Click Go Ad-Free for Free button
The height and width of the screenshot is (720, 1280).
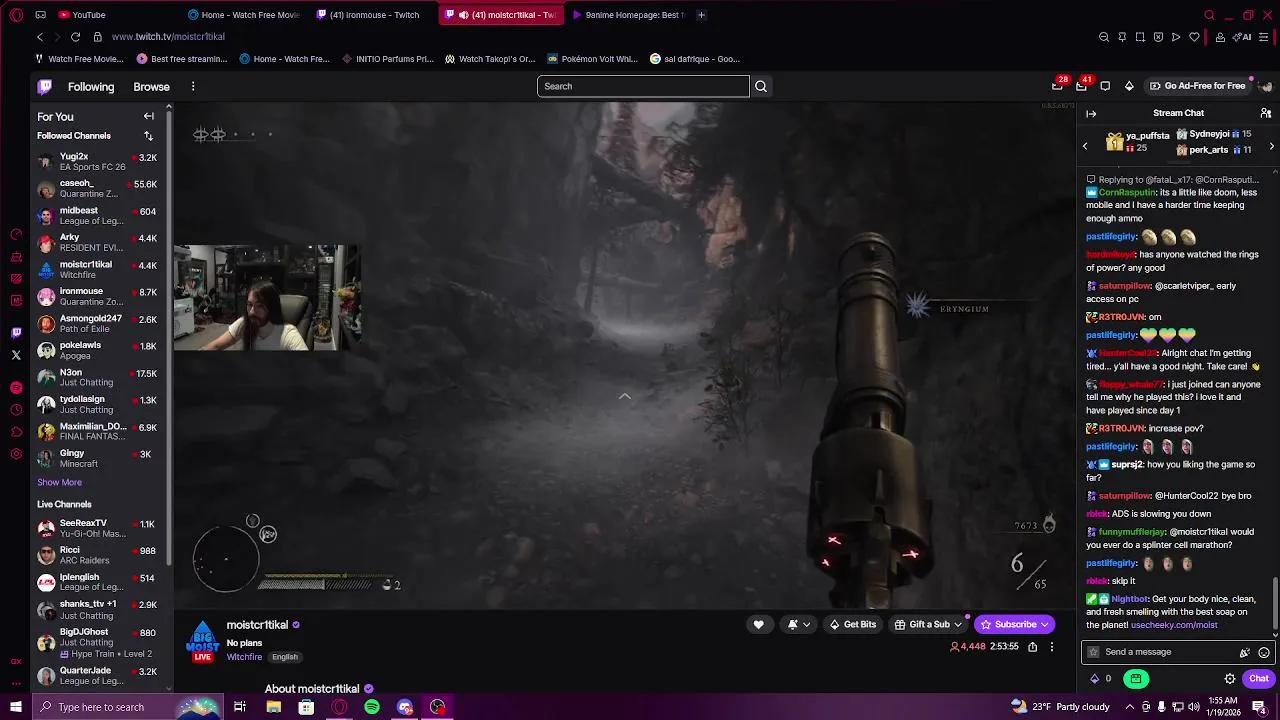click(x=1197, y=86)
